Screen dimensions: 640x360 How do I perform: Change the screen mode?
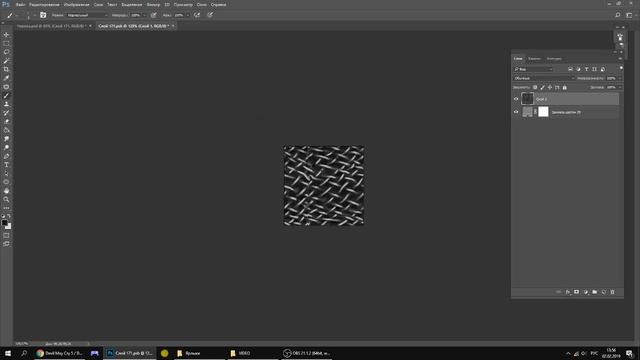pos(6,244)
